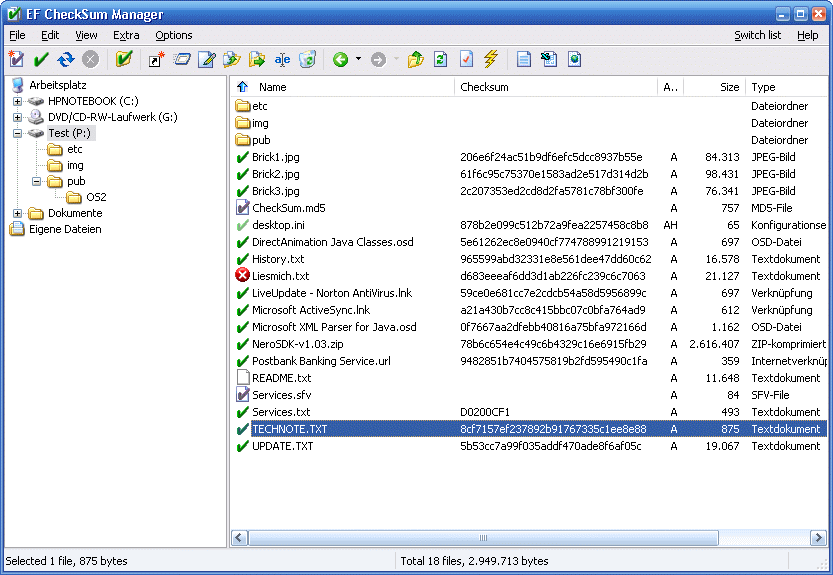The width and height of the screenshot is (833, 575).
Task: Click the blue up arrow in list header
Action: point(243,87)
